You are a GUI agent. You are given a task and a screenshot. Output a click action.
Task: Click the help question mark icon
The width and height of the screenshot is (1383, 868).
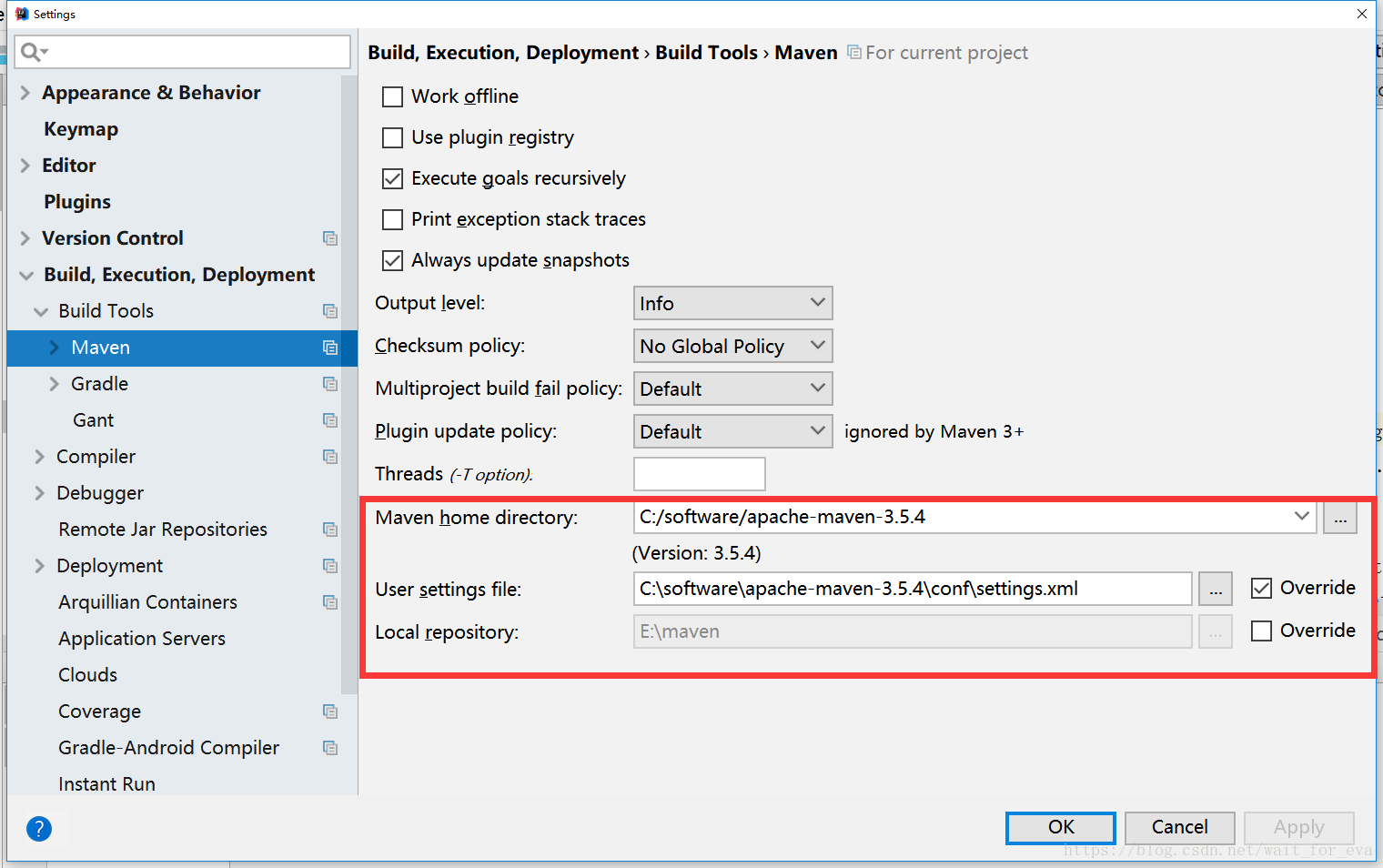point(39,829)
